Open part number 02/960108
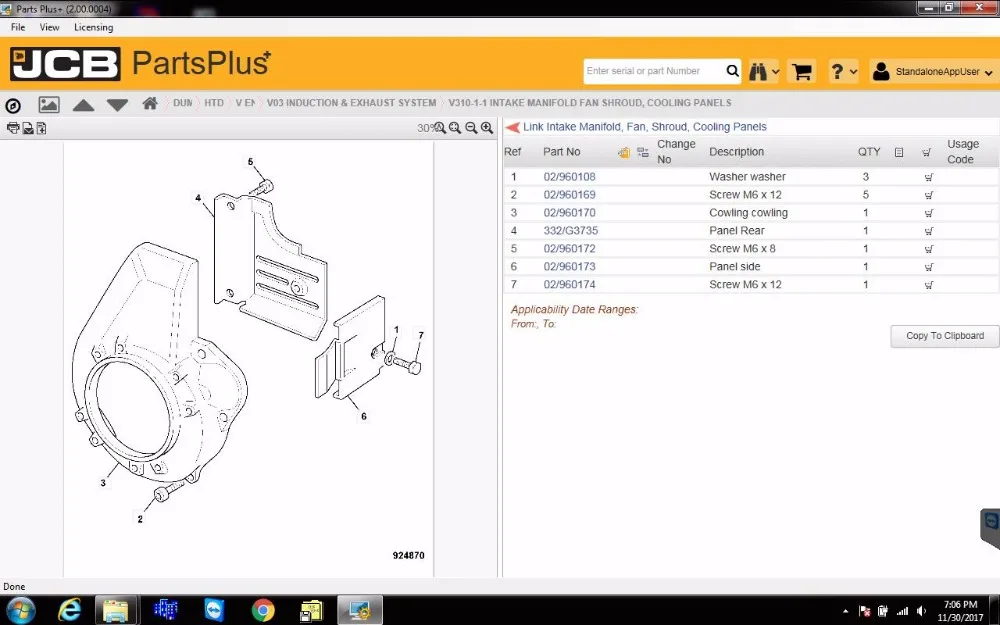1000x625 pixels. click(570, 177)
